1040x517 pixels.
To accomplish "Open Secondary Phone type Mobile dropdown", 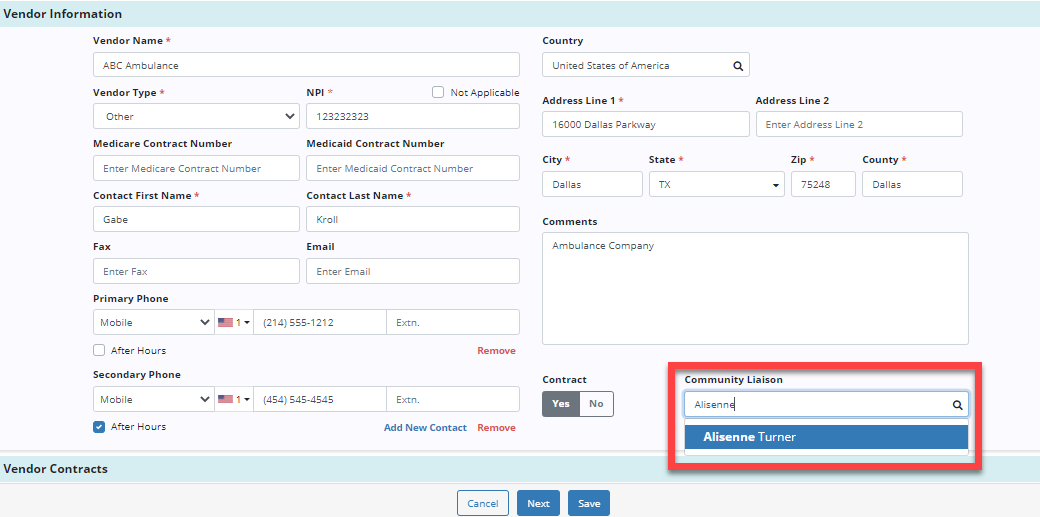I will (x=153, y=400).
